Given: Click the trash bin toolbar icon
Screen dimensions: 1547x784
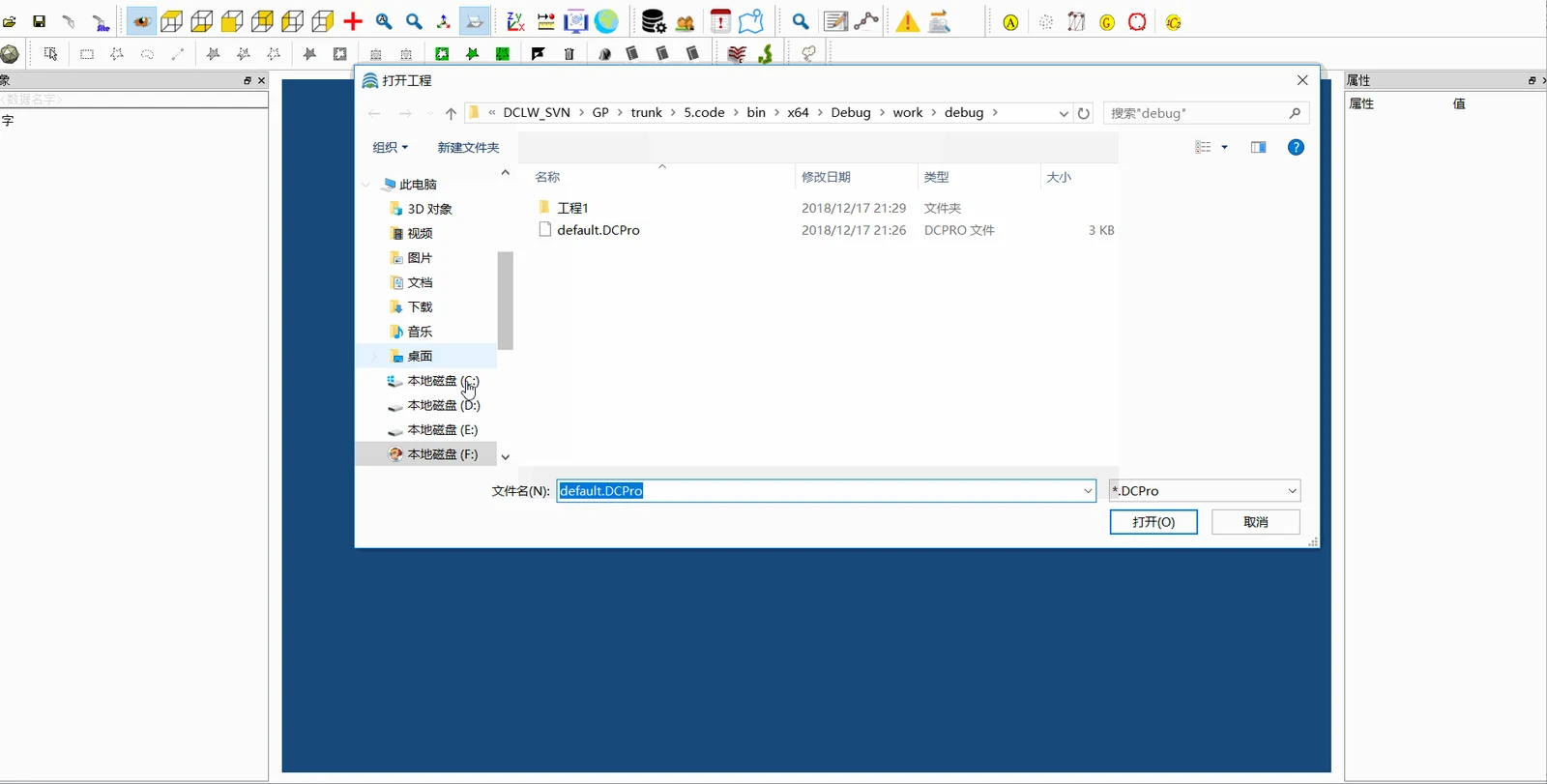Looking at the screenshot, I should pyautogui.click(x=569, y=54).
